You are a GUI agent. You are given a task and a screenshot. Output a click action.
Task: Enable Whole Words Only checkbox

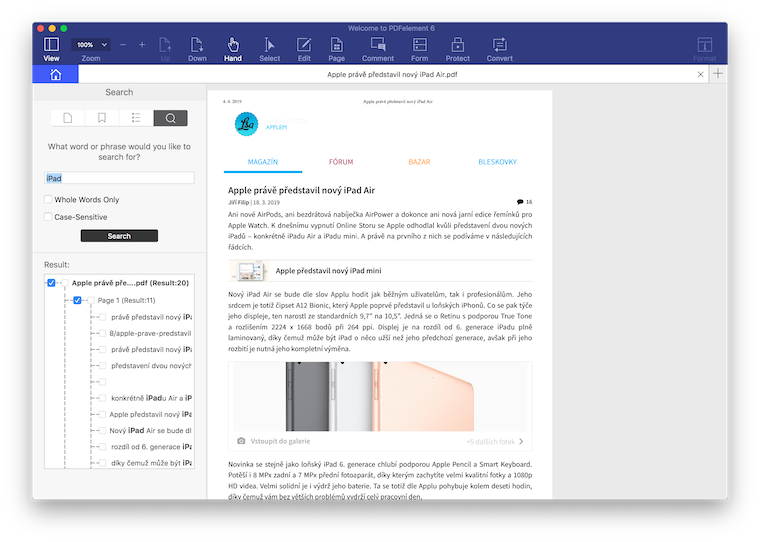coord(48,199)
